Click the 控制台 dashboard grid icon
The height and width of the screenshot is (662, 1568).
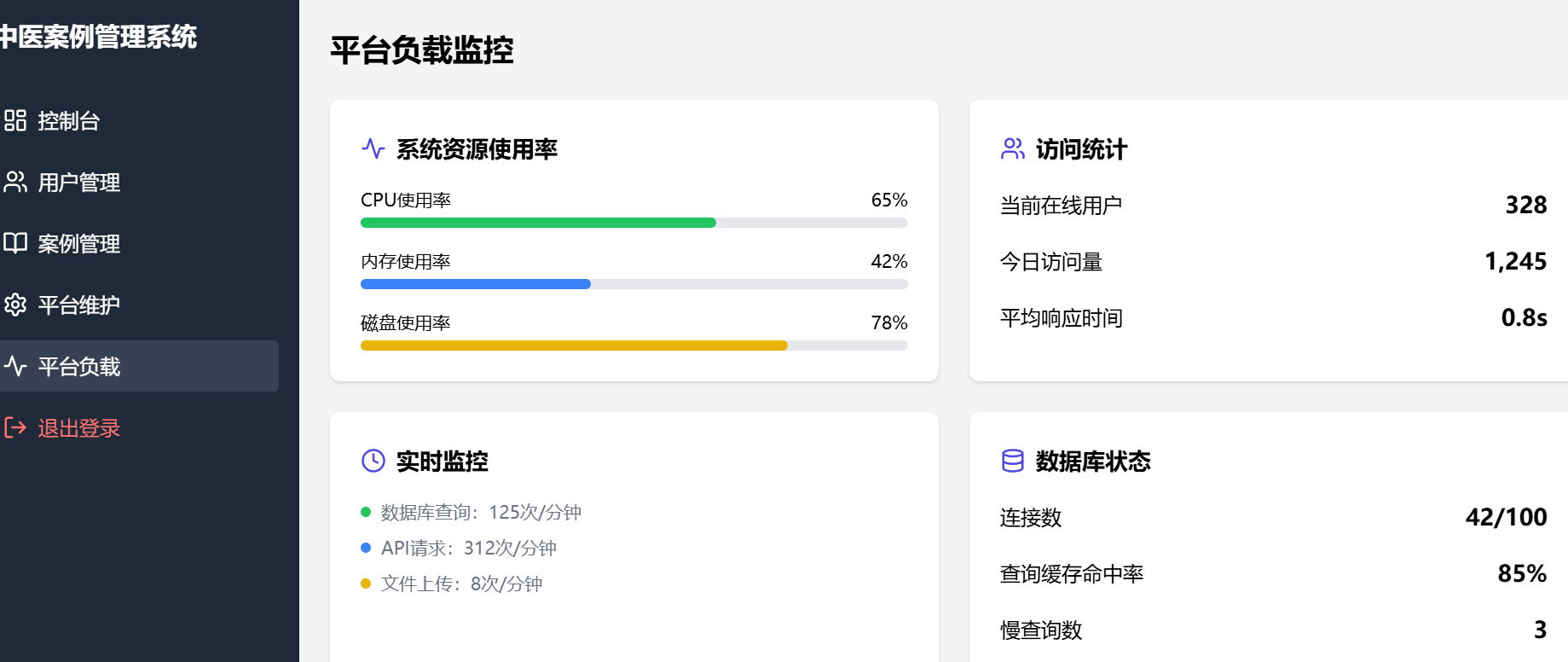pyautogui.click(x=15, y=120)
